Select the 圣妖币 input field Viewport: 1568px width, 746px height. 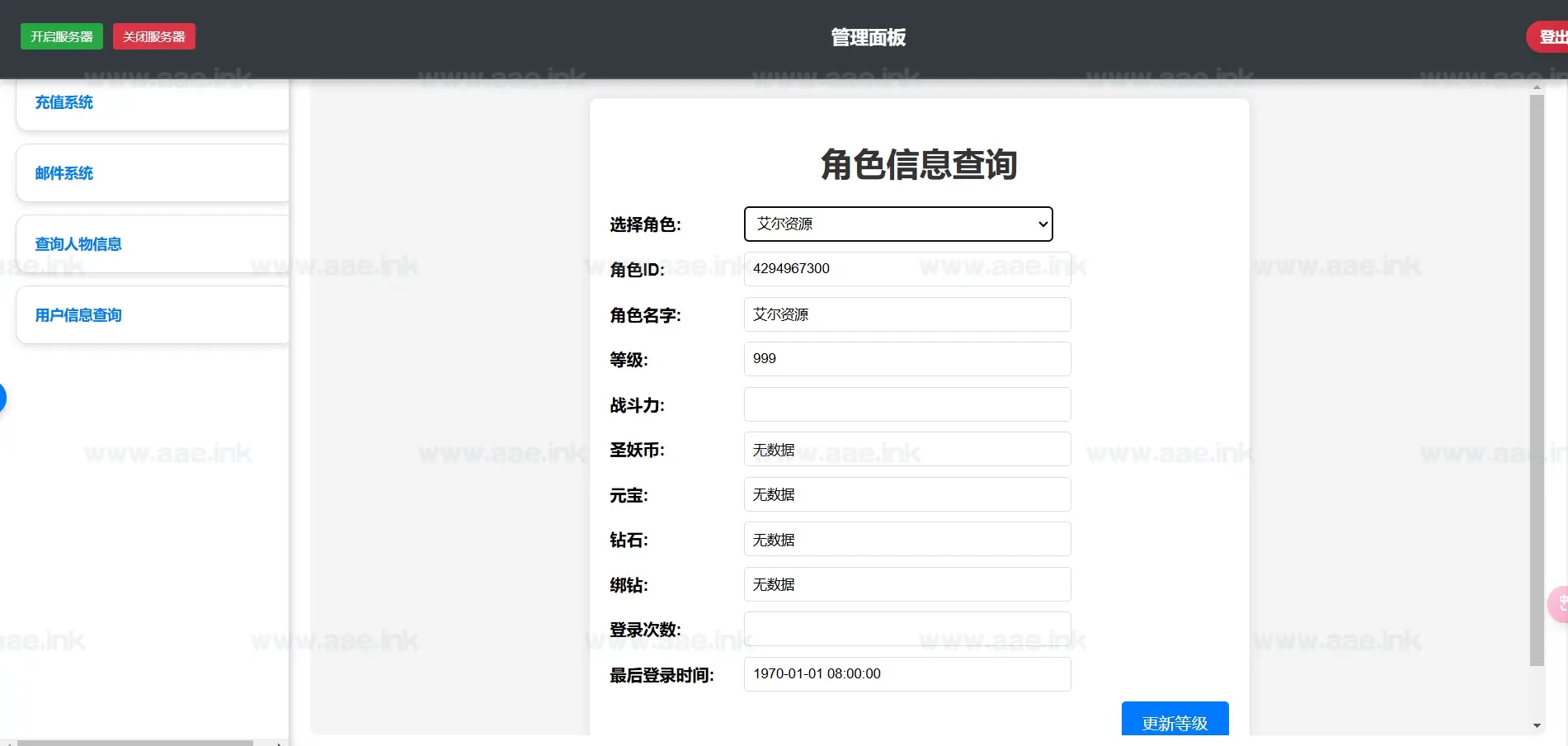[x=907, y=450]
